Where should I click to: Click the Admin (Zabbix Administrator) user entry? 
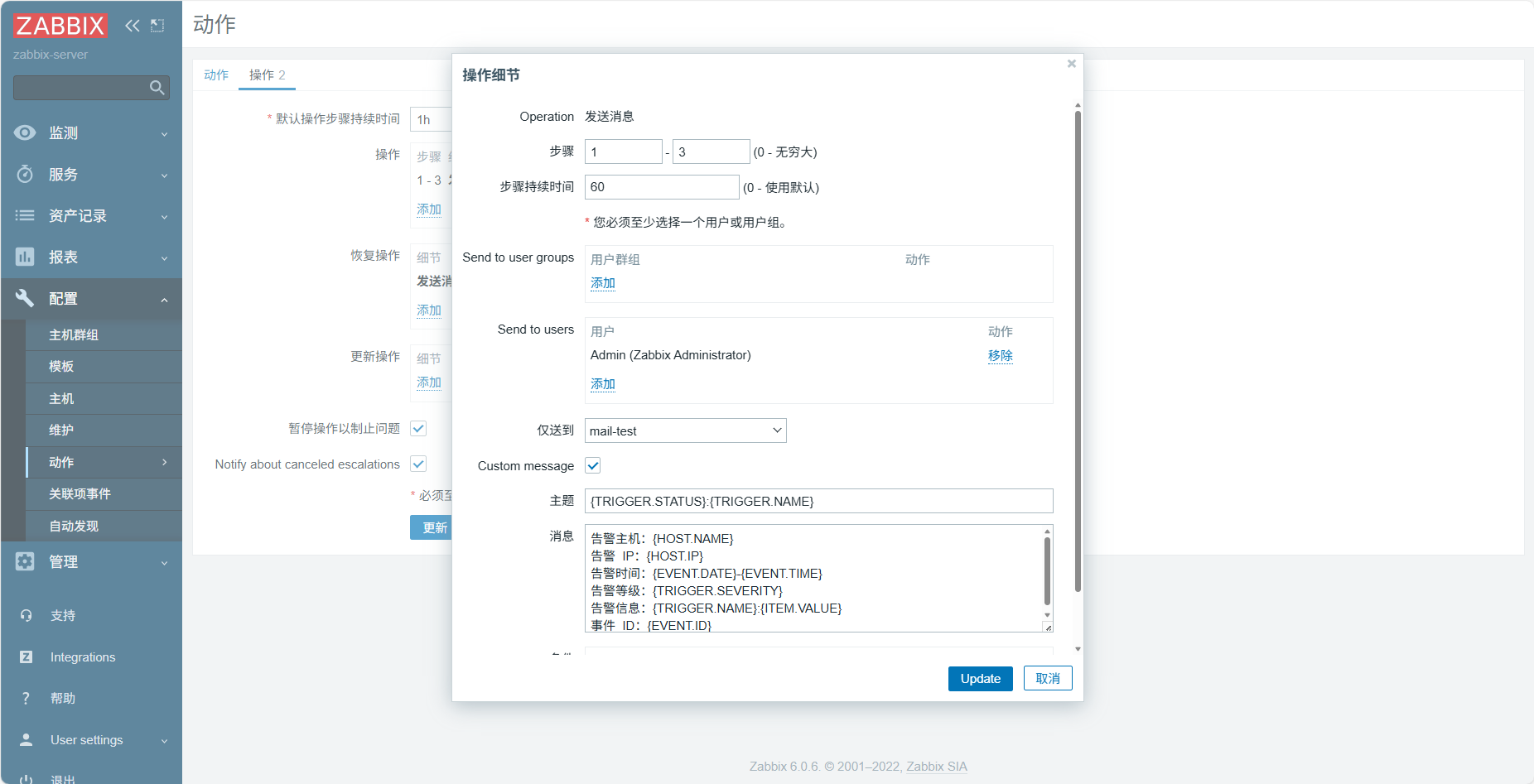point(671,355)
